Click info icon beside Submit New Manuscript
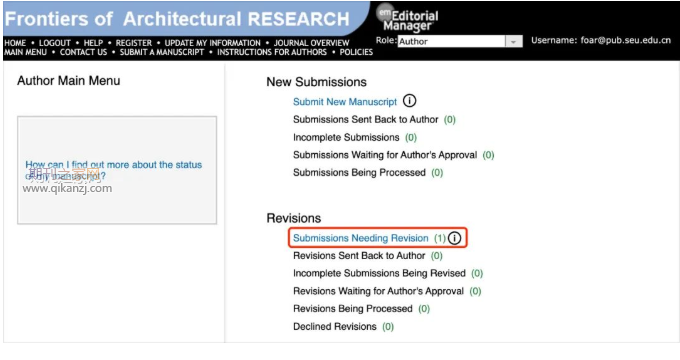The width and height of the screenshot is (680, 360). click(409, 101)
